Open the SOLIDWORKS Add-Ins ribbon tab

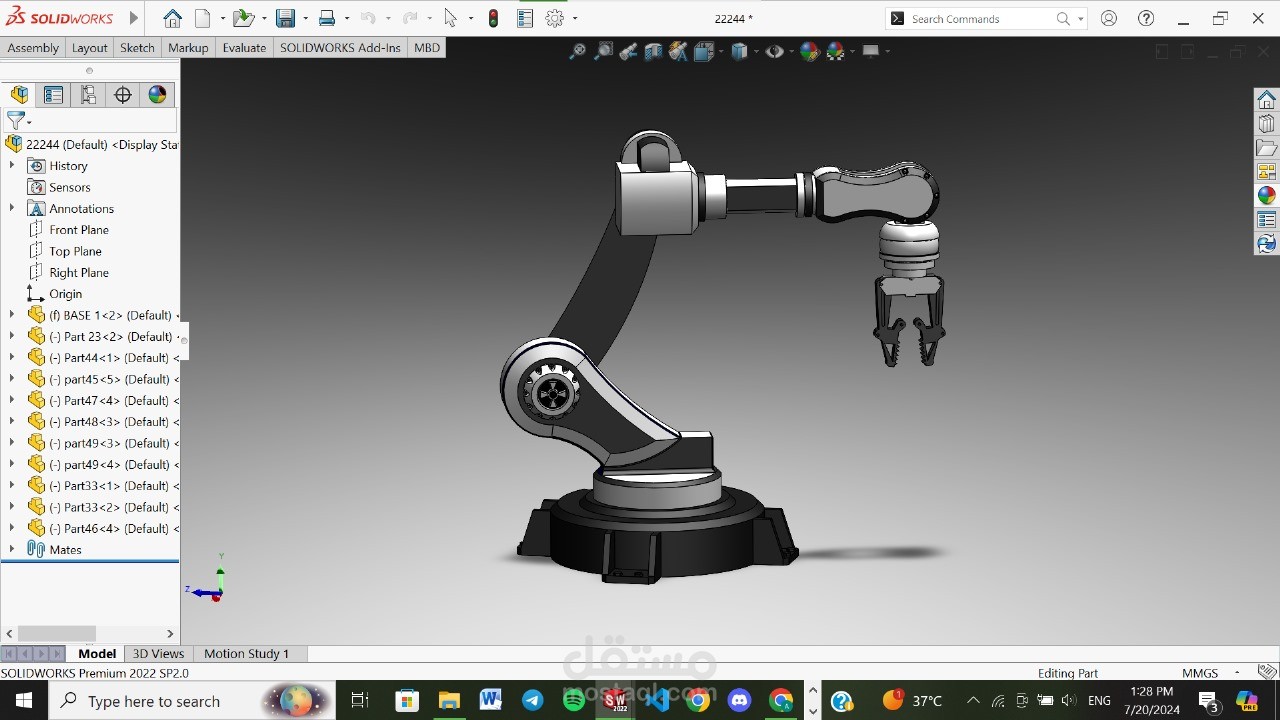339,47
